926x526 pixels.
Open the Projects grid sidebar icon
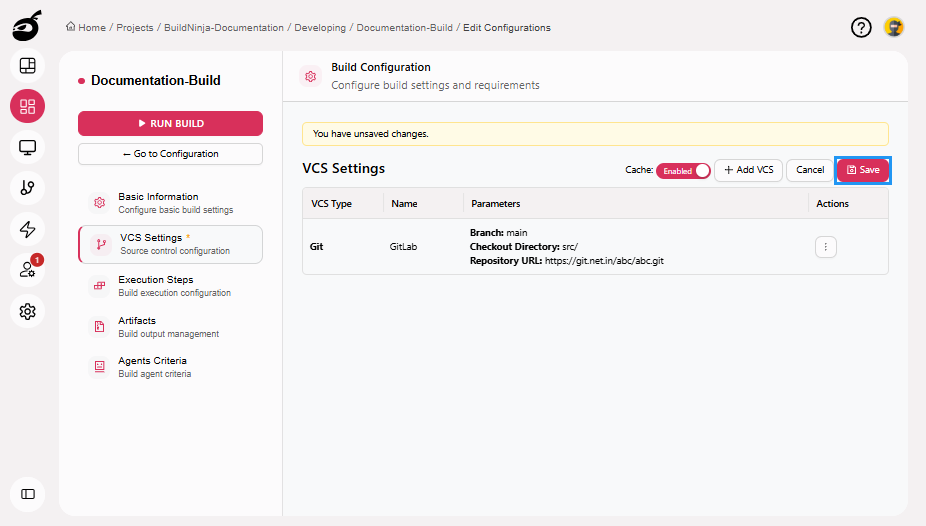click(x=28, y=106)
